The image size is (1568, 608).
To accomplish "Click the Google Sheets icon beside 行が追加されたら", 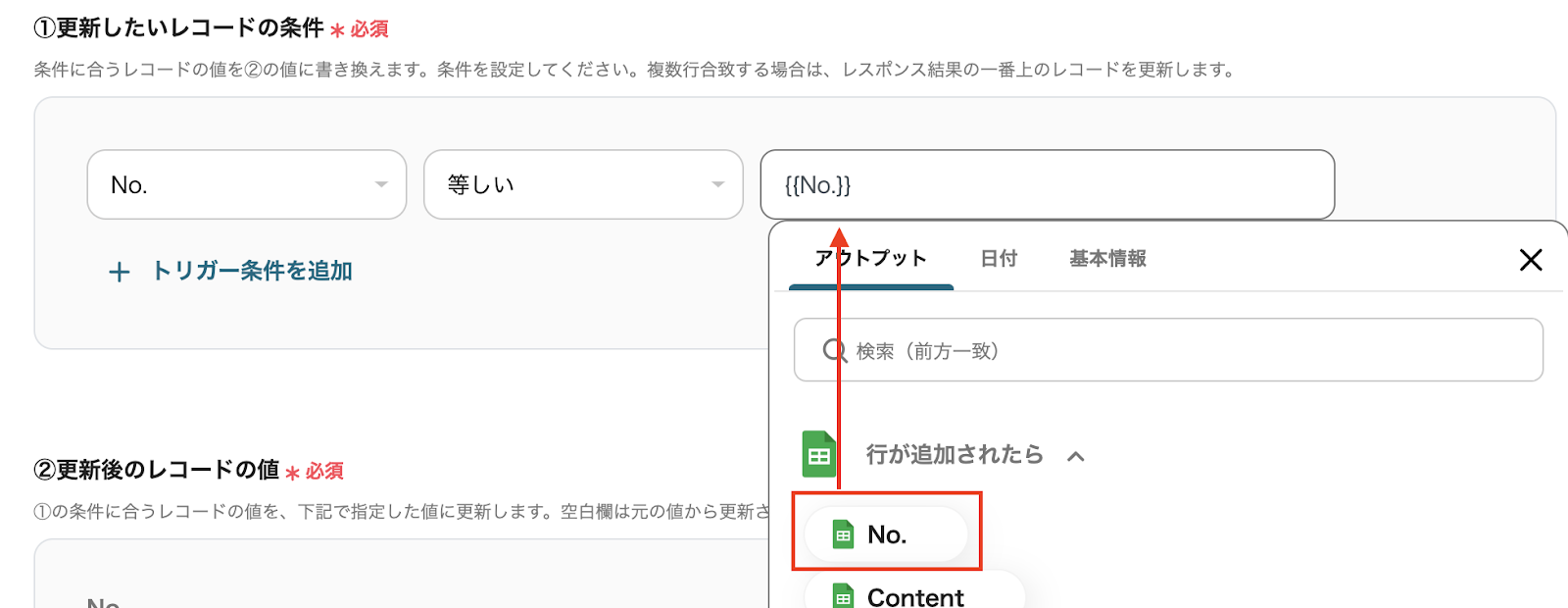I will tap(819, 455).
